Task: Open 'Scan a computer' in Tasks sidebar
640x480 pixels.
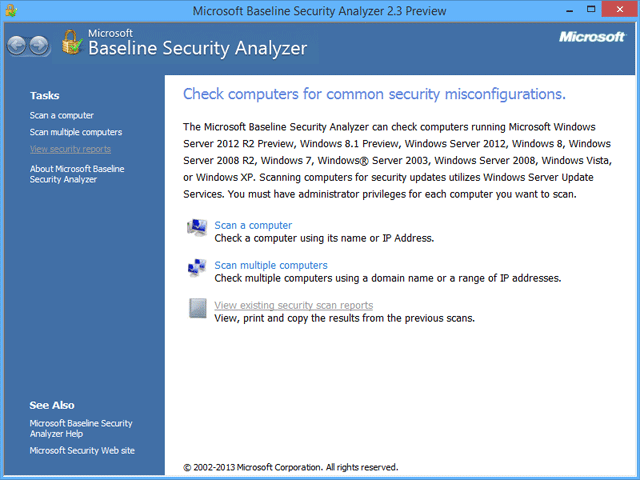Action: pyautogui.click(x=62, y=116)
